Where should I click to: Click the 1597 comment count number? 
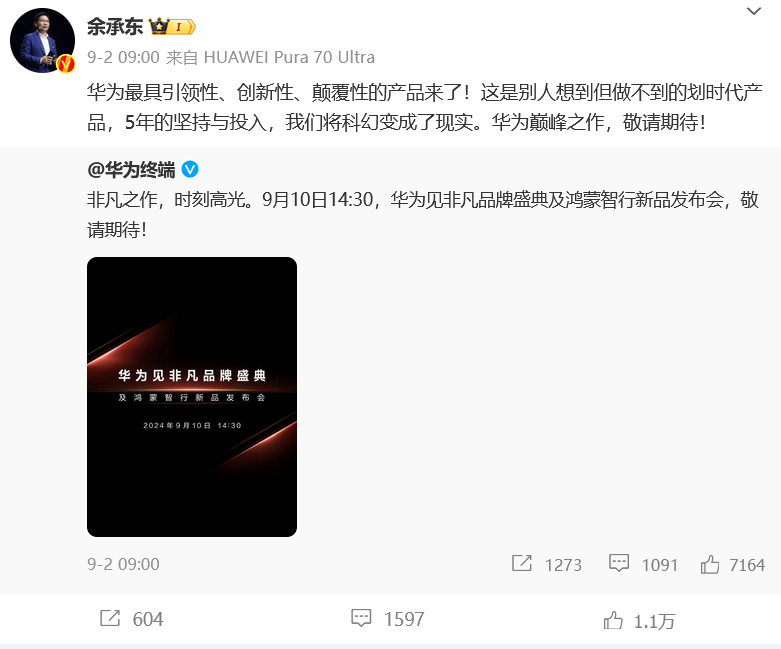[404, 619]
